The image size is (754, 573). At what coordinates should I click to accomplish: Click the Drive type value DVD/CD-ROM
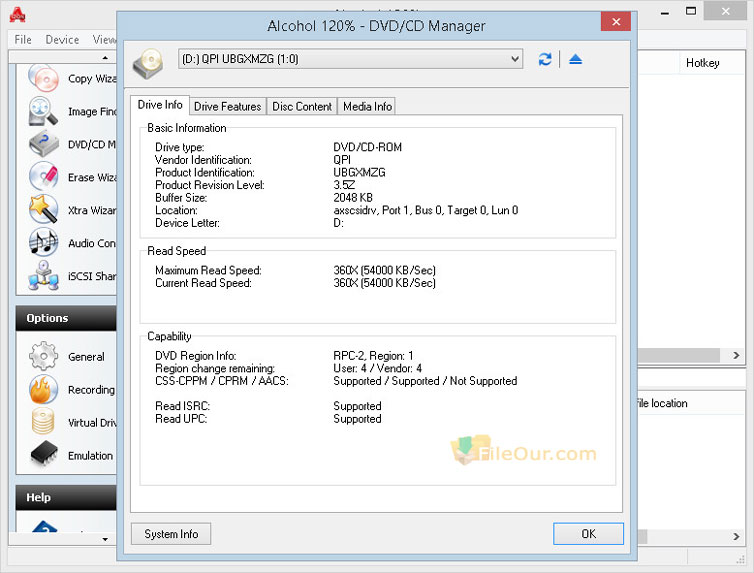point(367,147)
